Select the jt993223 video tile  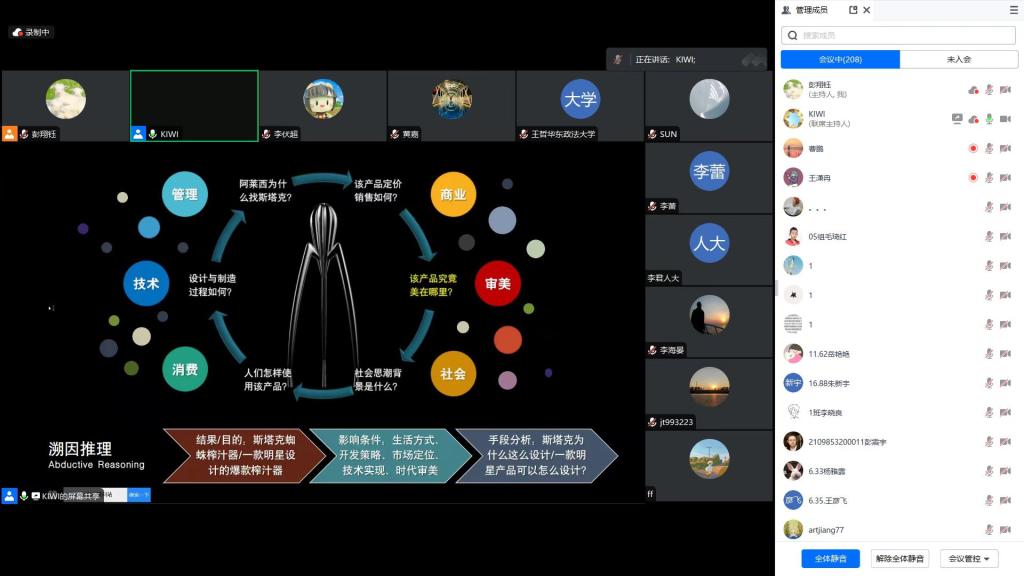pyautogui.click(x=709, y=393)
